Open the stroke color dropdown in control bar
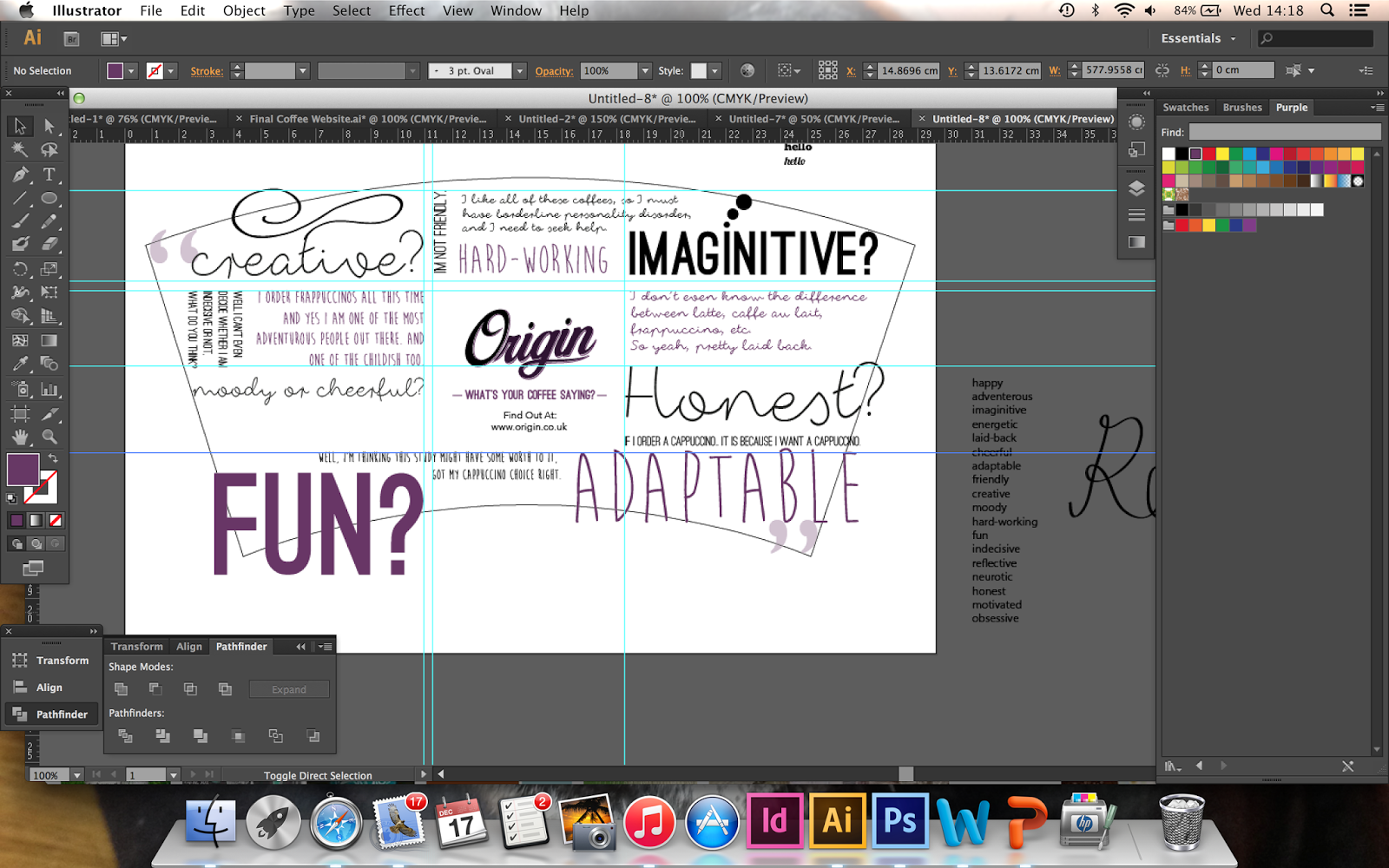Screen dimensions: 1389x868 171,71
